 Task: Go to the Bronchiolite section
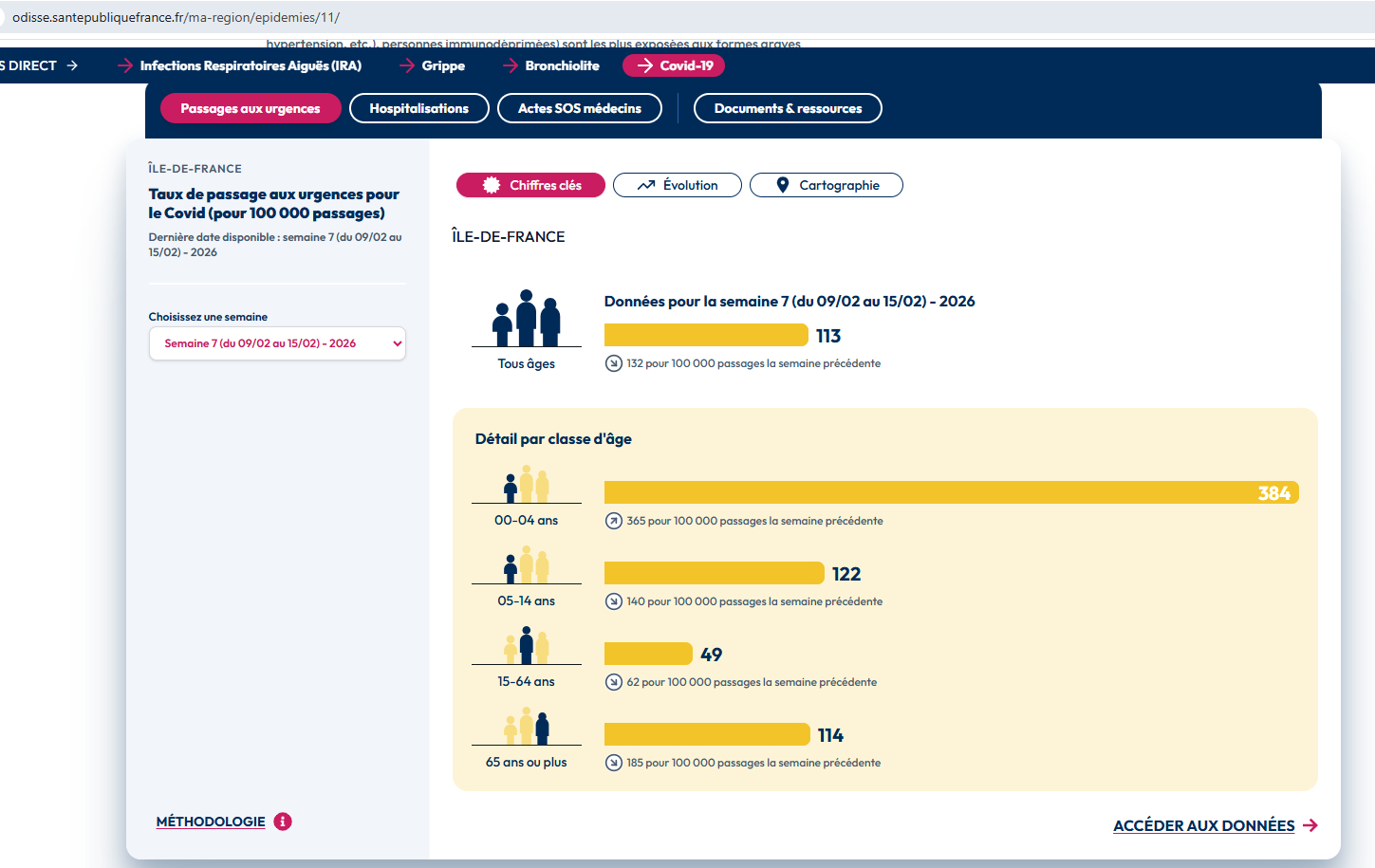click(562, 65)
